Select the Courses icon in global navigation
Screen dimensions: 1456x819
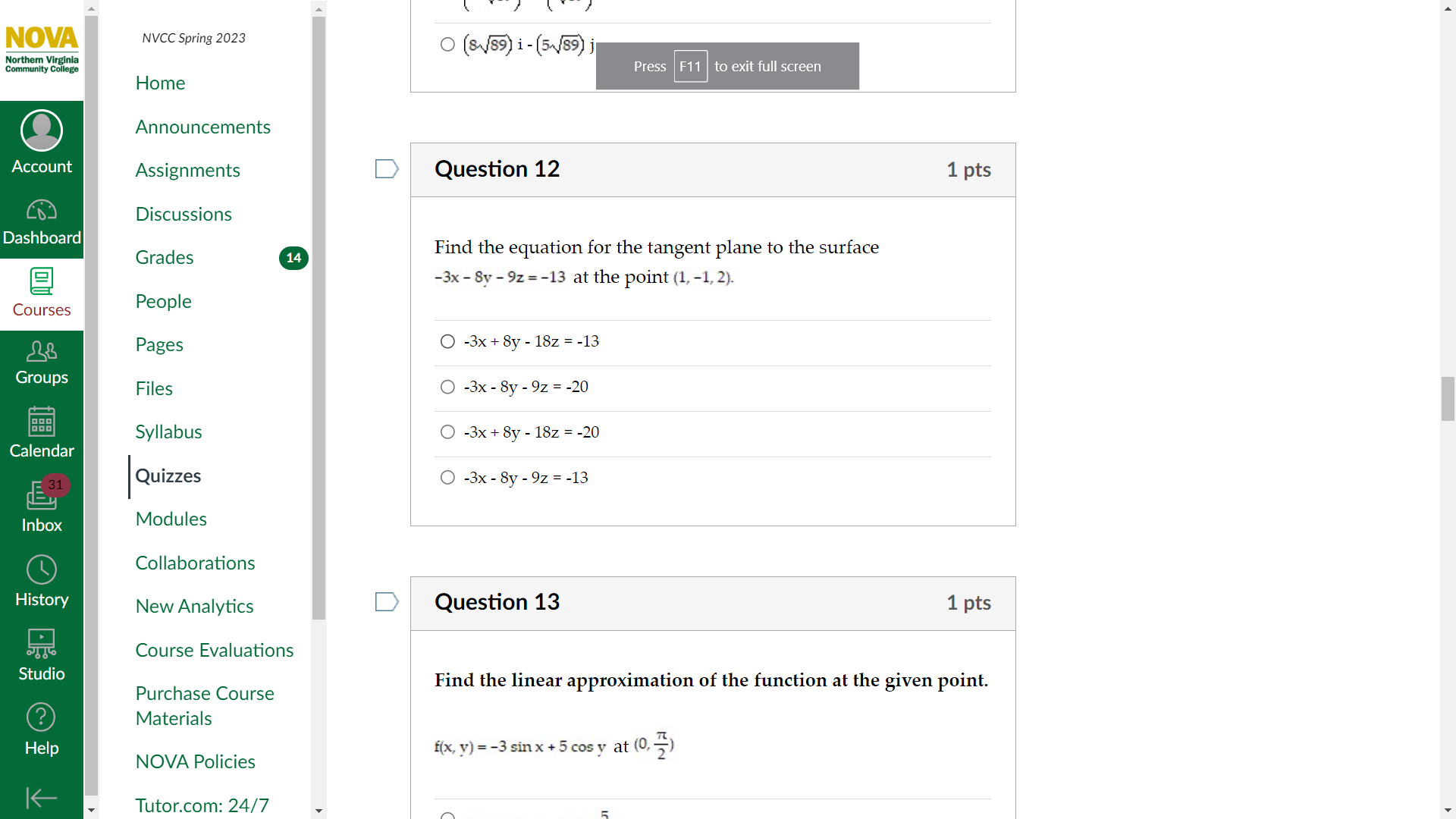[x=42, y=292]
